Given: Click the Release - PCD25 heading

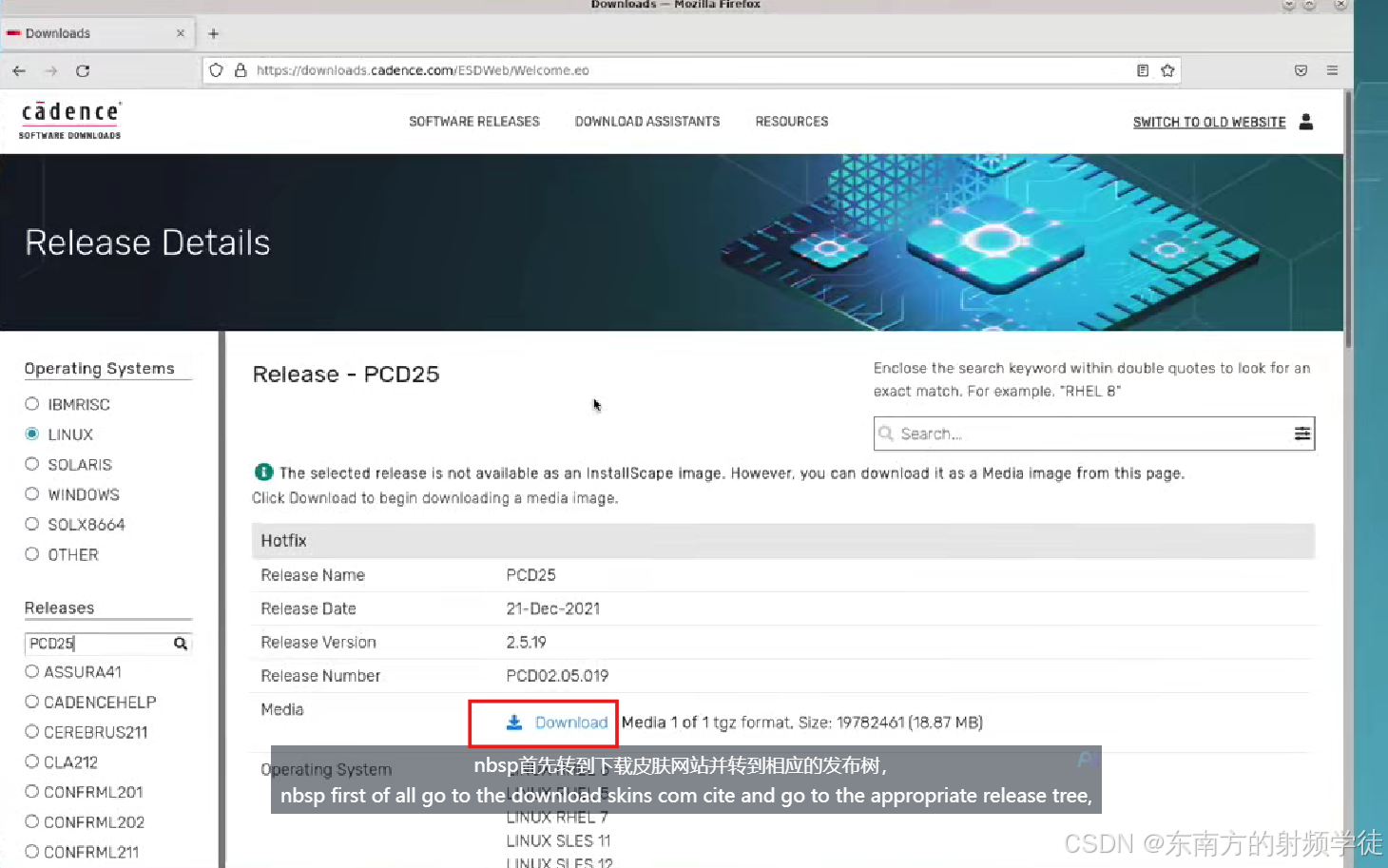Looking at the screenshot, I should (x=346, y=374).
